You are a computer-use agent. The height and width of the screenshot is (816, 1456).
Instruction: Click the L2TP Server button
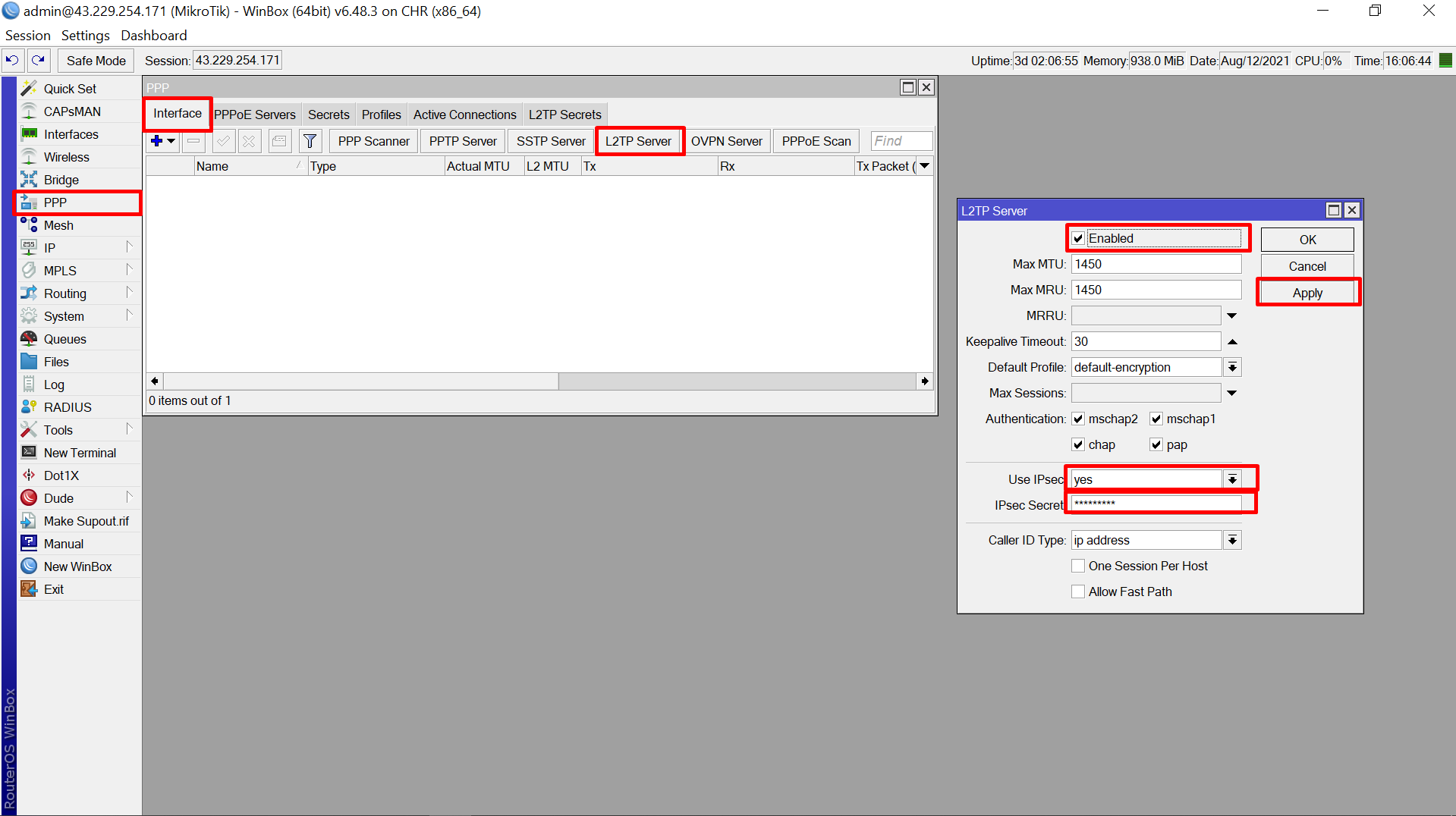638,141
